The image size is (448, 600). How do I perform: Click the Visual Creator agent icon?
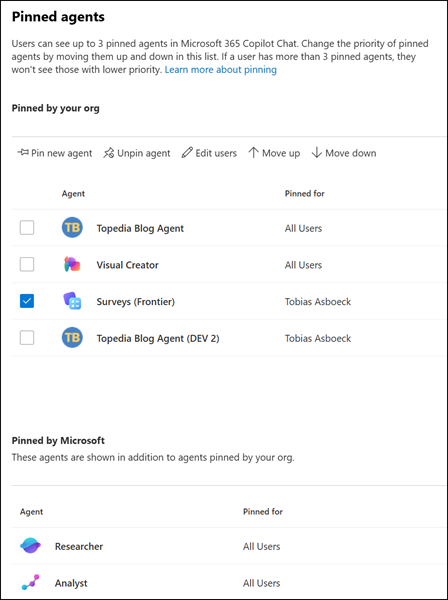coord(72,264)
